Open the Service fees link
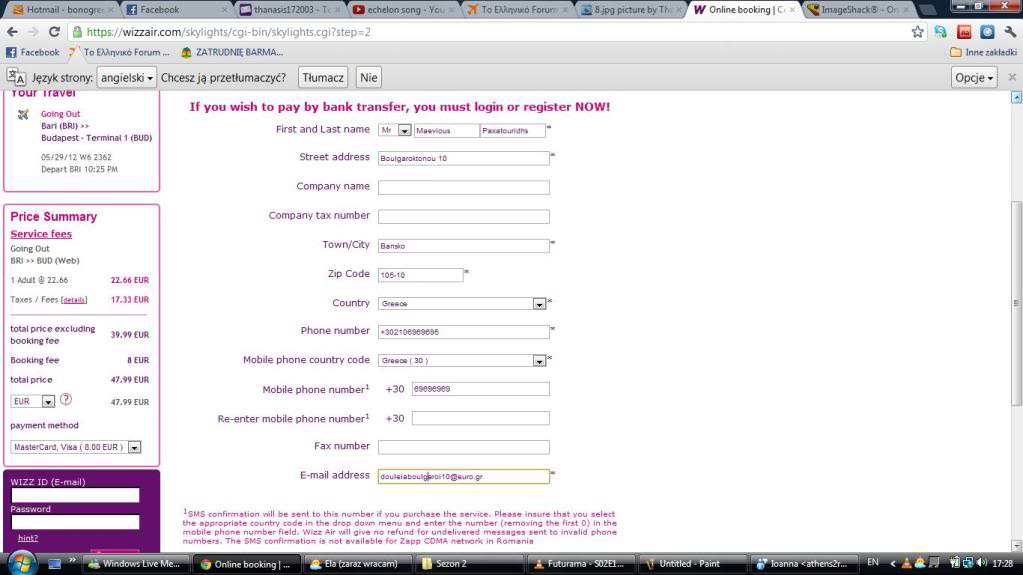Screen dimensions: 1023x575 click(41, 234)
